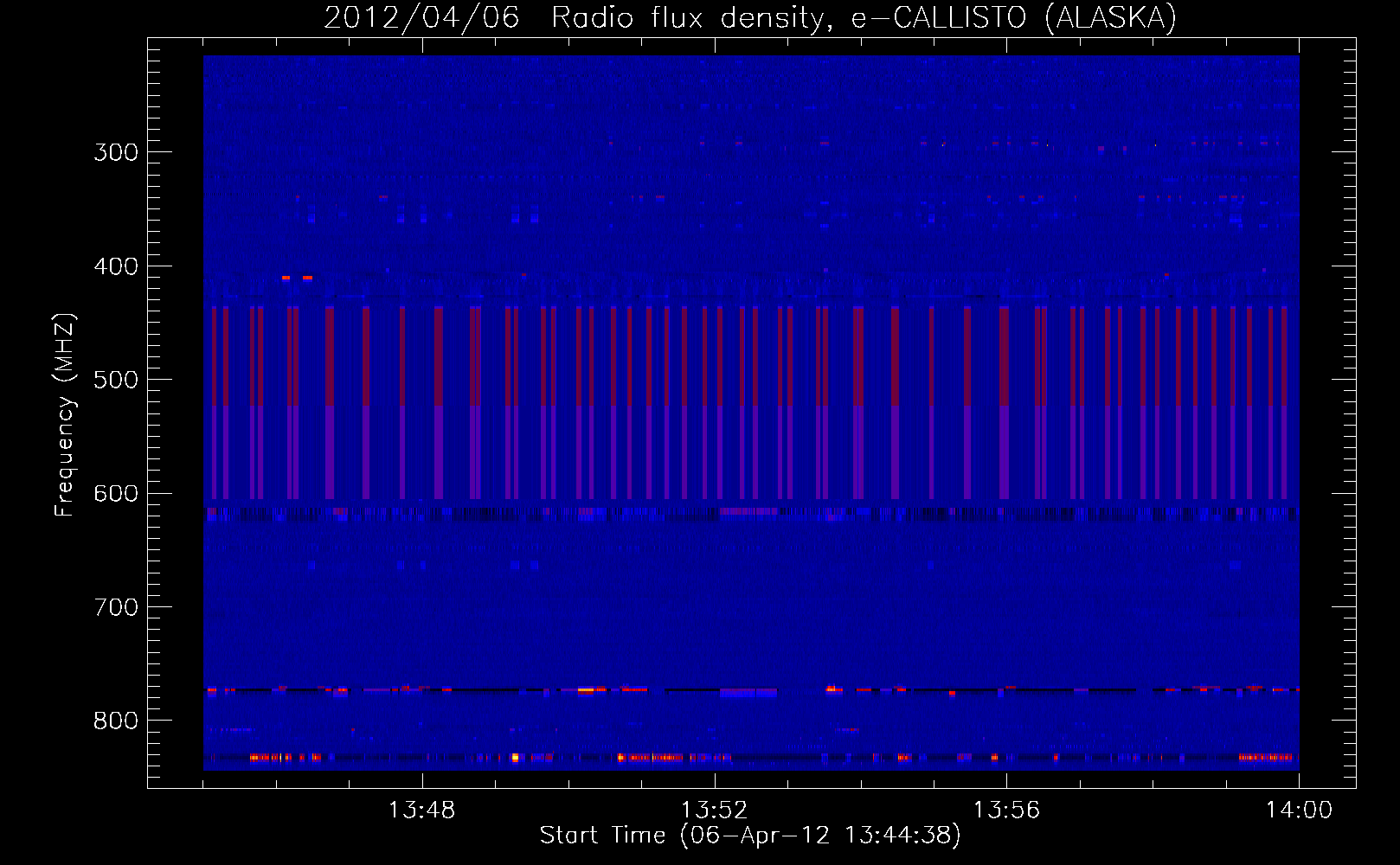
Task: Select the 'Frequency (MHZ)' y-axis label
Action: click(65, 414)
